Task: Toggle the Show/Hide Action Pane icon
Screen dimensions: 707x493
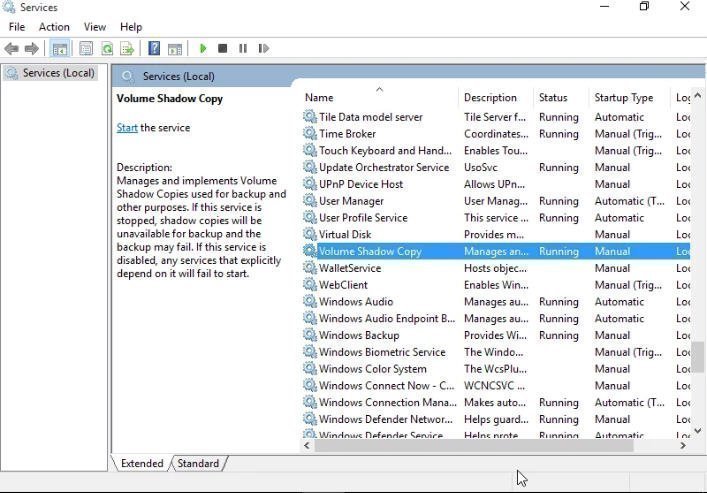Action: [175, 48]
